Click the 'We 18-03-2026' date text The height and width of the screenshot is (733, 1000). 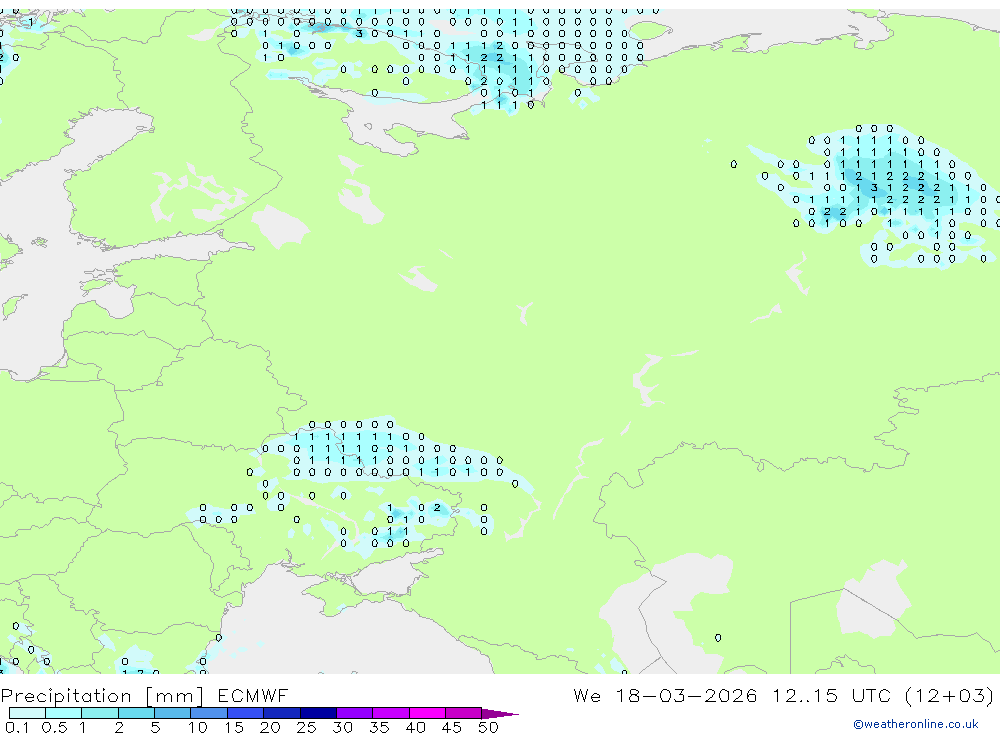tap(665, 695)
